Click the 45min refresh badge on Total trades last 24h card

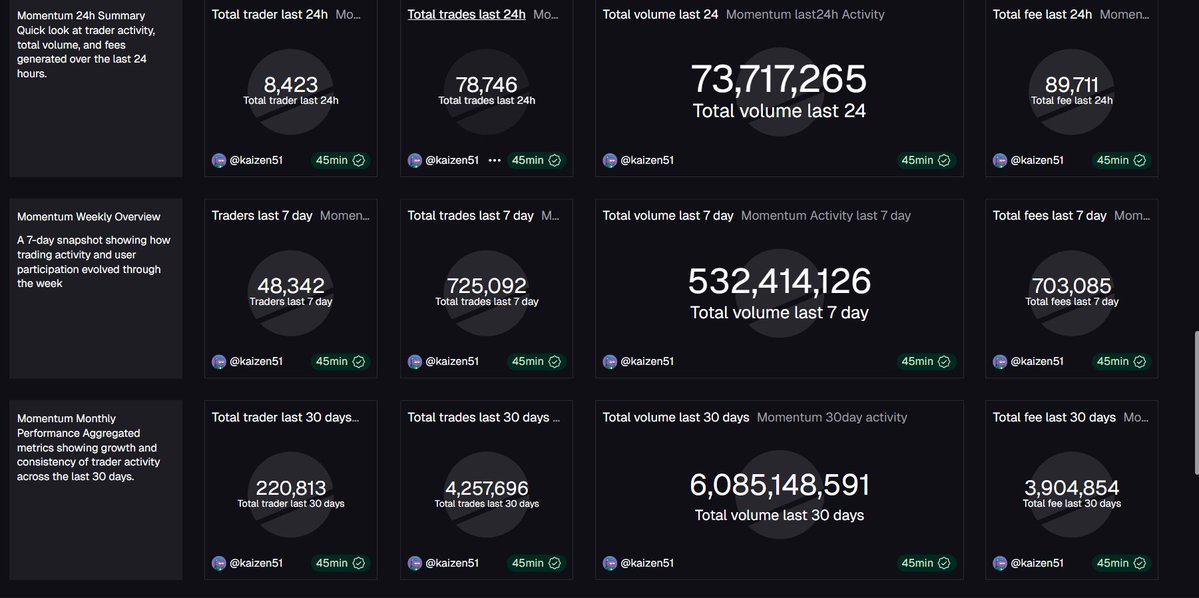click(x=536, y=161)
